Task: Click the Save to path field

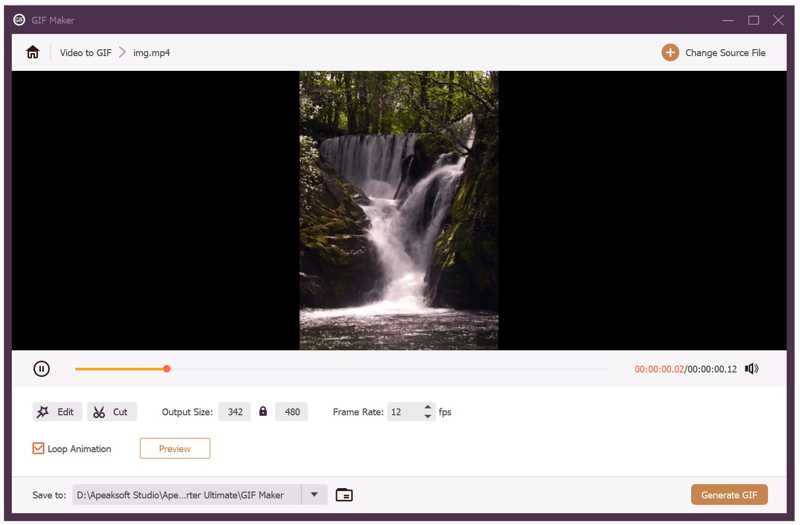Action: 187,495
